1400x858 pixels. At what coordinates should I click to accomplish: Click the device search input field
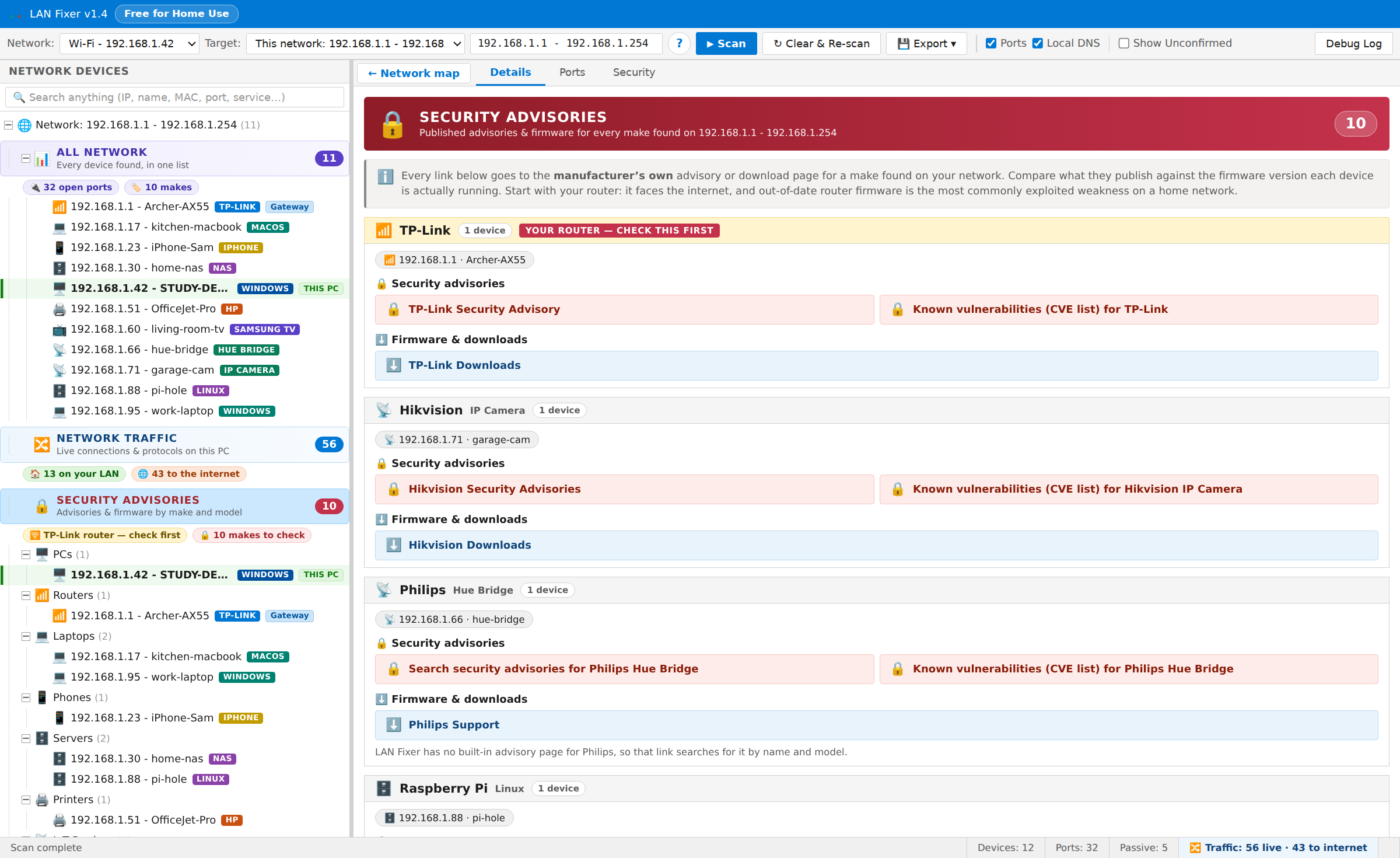(174, 97)
